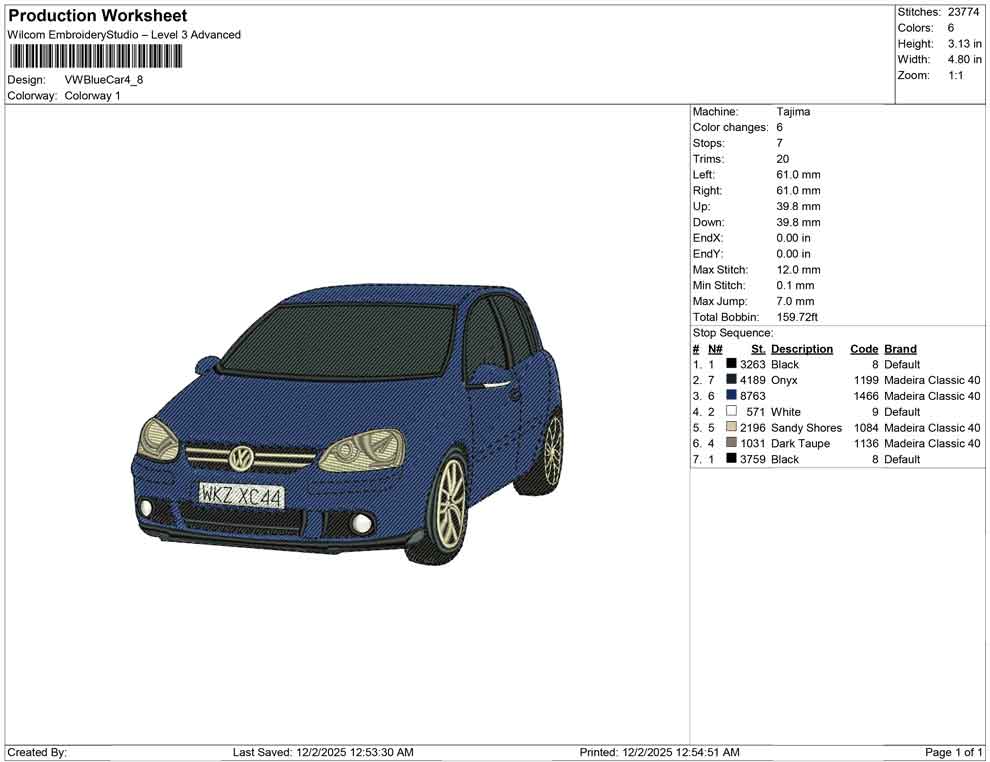The width and height of the screenshot is (990, 762).
Task: Click the Total Bobbin value '159.72ft'
Action: 797,317
